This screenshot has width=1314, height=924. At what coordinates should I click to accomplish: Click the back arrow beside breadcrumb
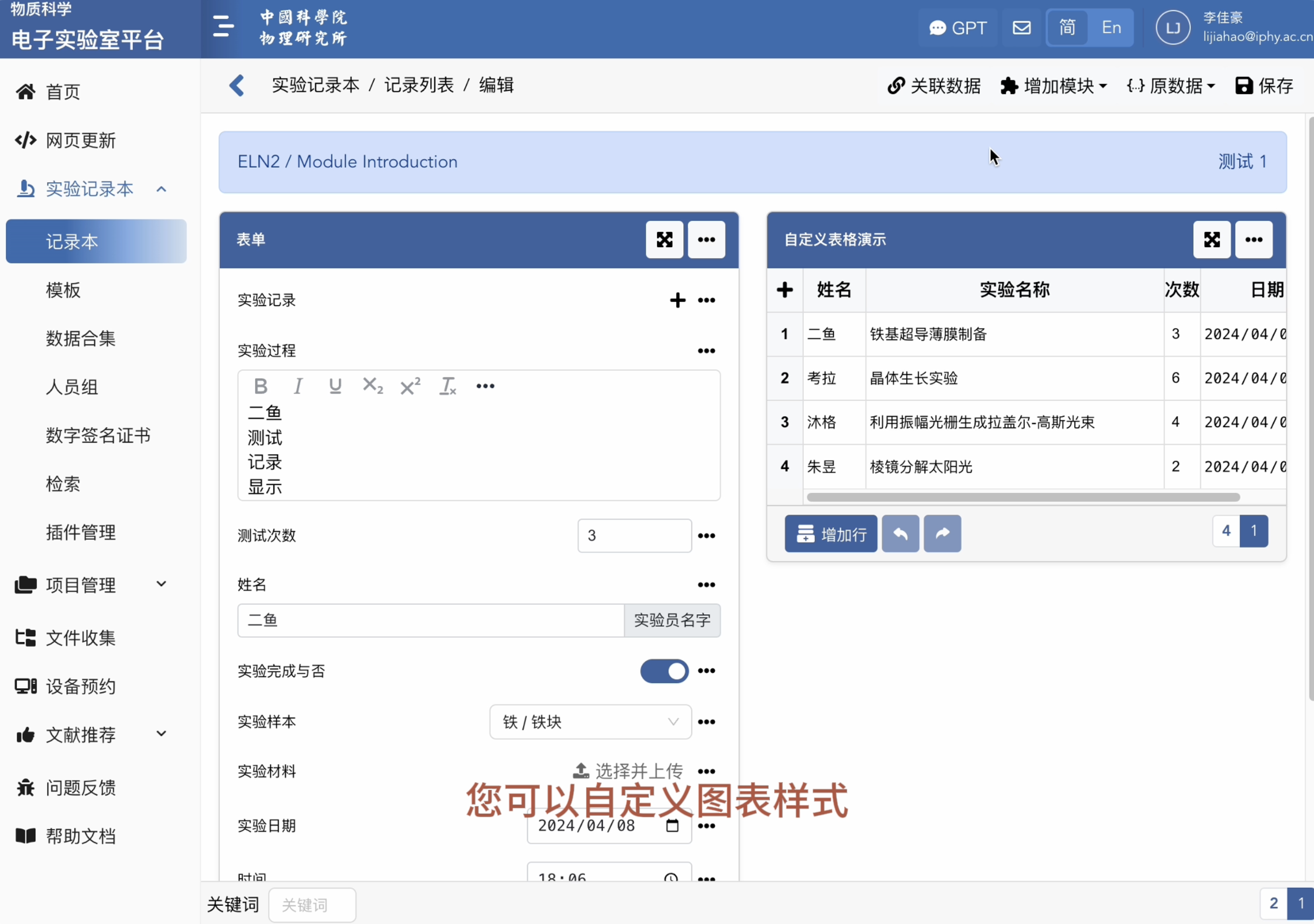pyautogui.click(x=237, y=86)
